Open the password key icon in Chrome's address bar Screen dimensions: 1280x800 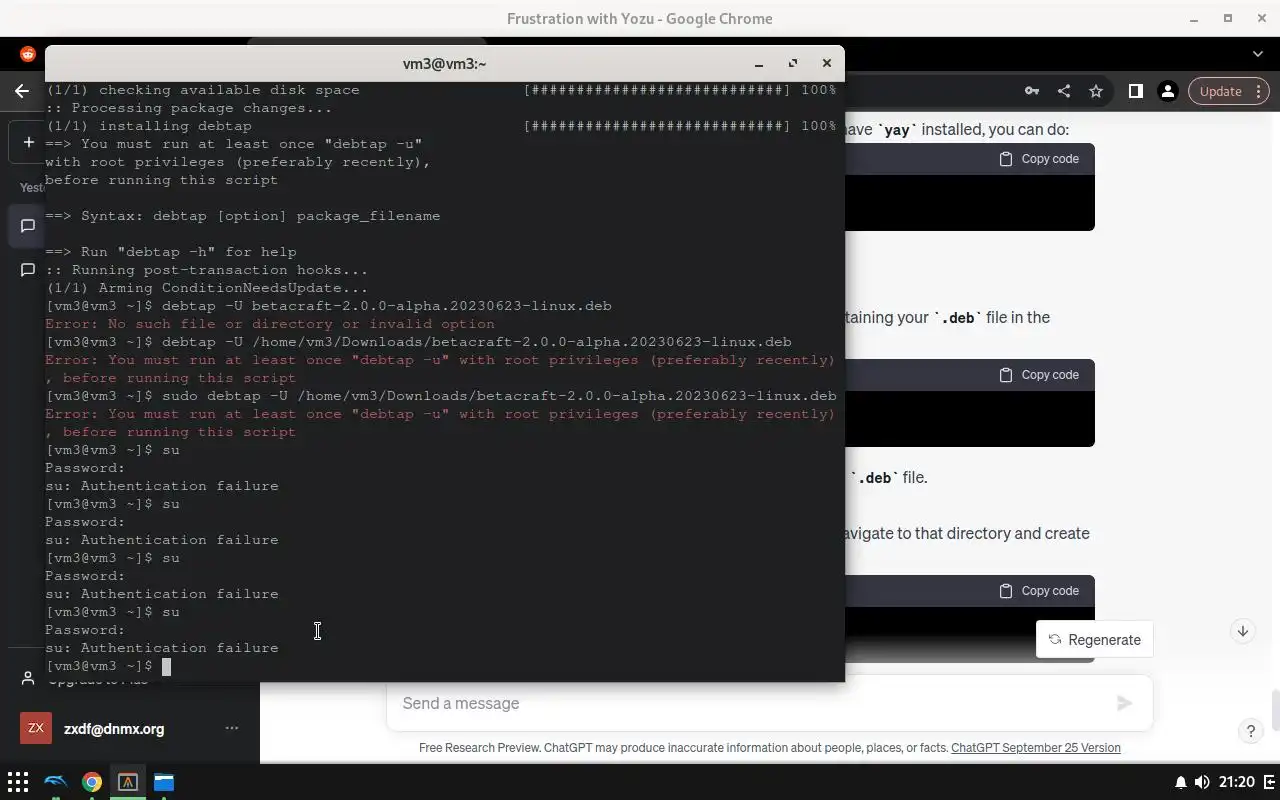tap(1032, 91)
